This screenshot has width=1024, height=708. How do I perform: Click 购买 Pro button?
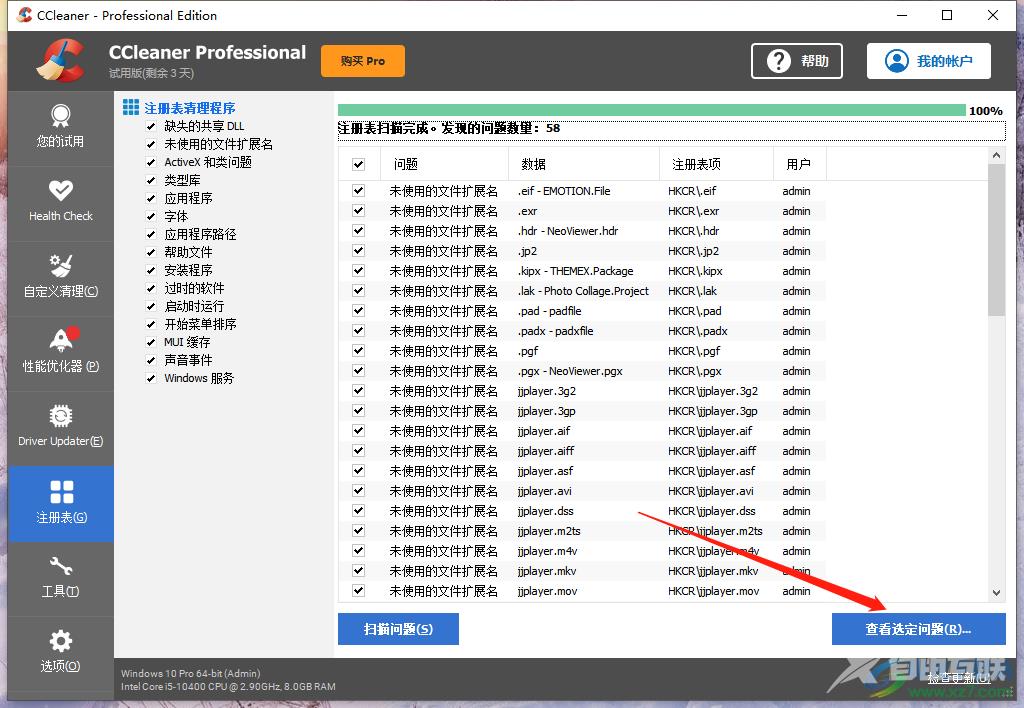tap(362, 61)
